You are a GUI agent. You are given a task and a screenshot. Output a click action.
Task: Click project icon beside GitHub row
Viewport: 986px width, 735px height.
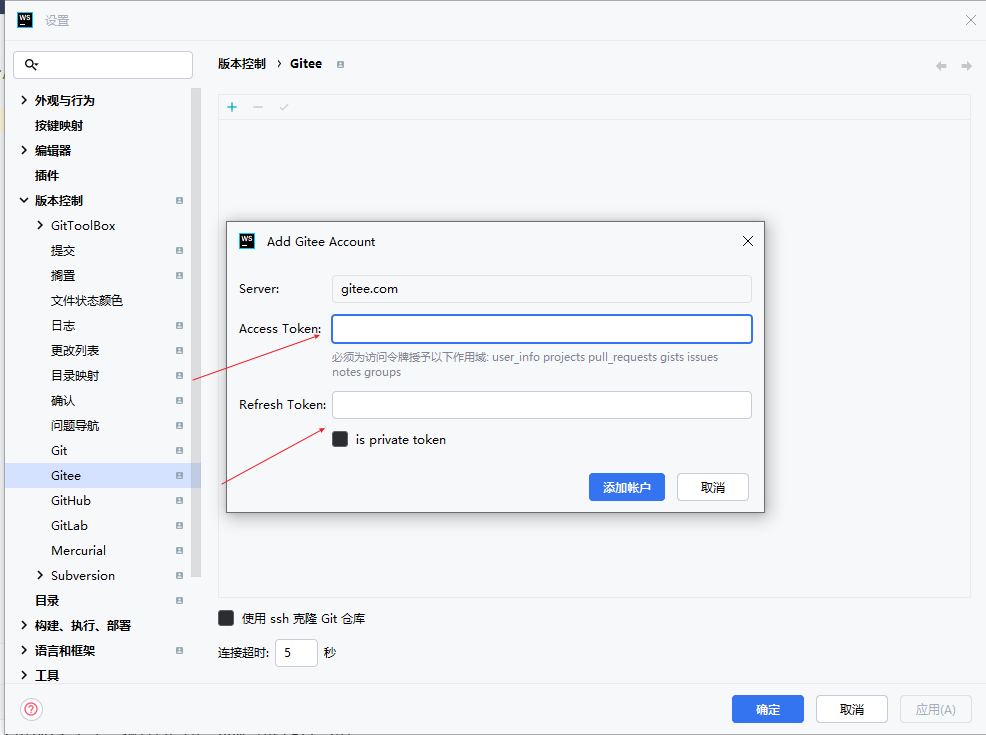click(x=179, y=500)
